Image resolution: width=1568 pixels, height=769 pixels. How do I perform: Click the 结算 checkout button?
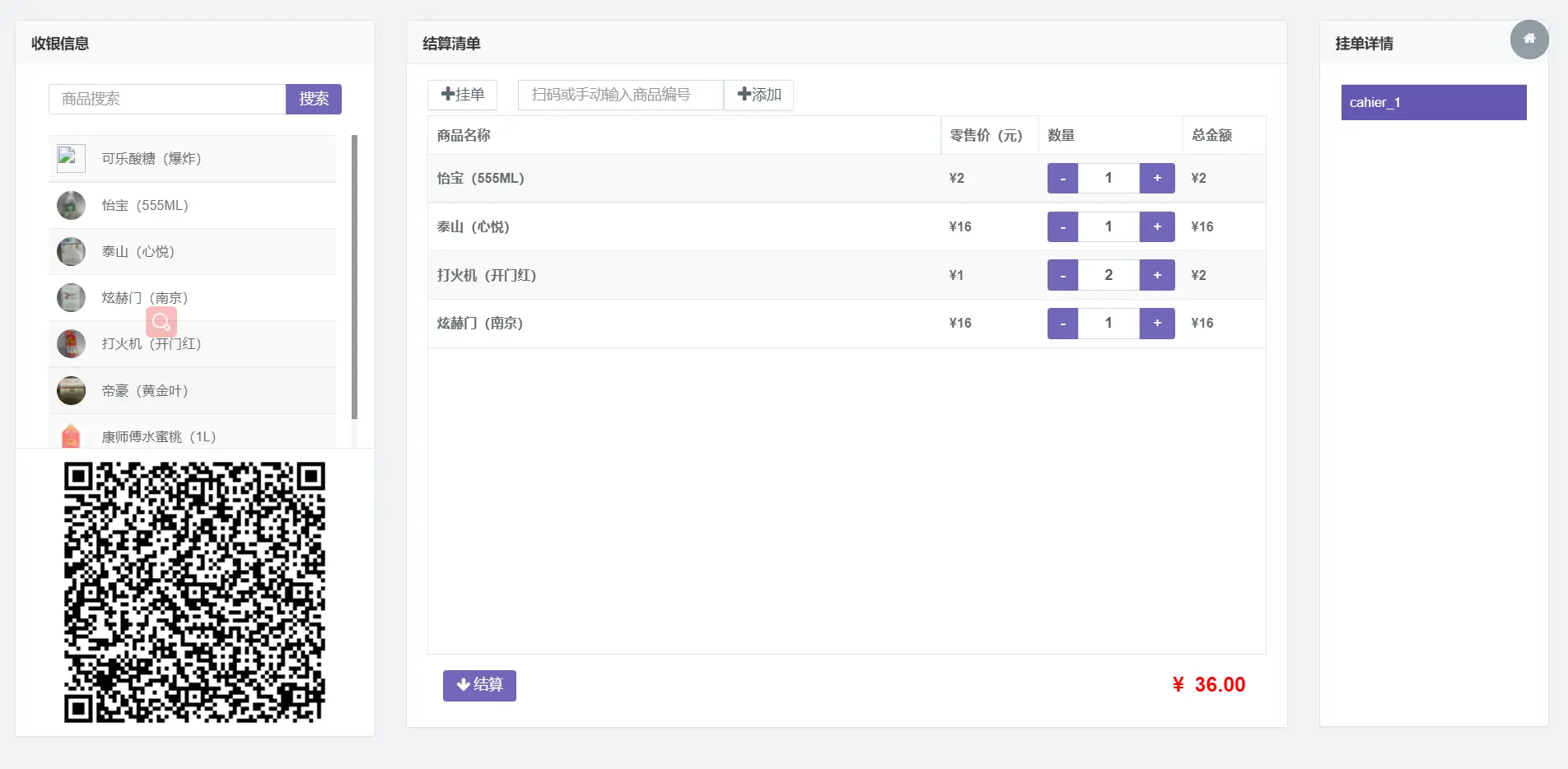point(479,685)
